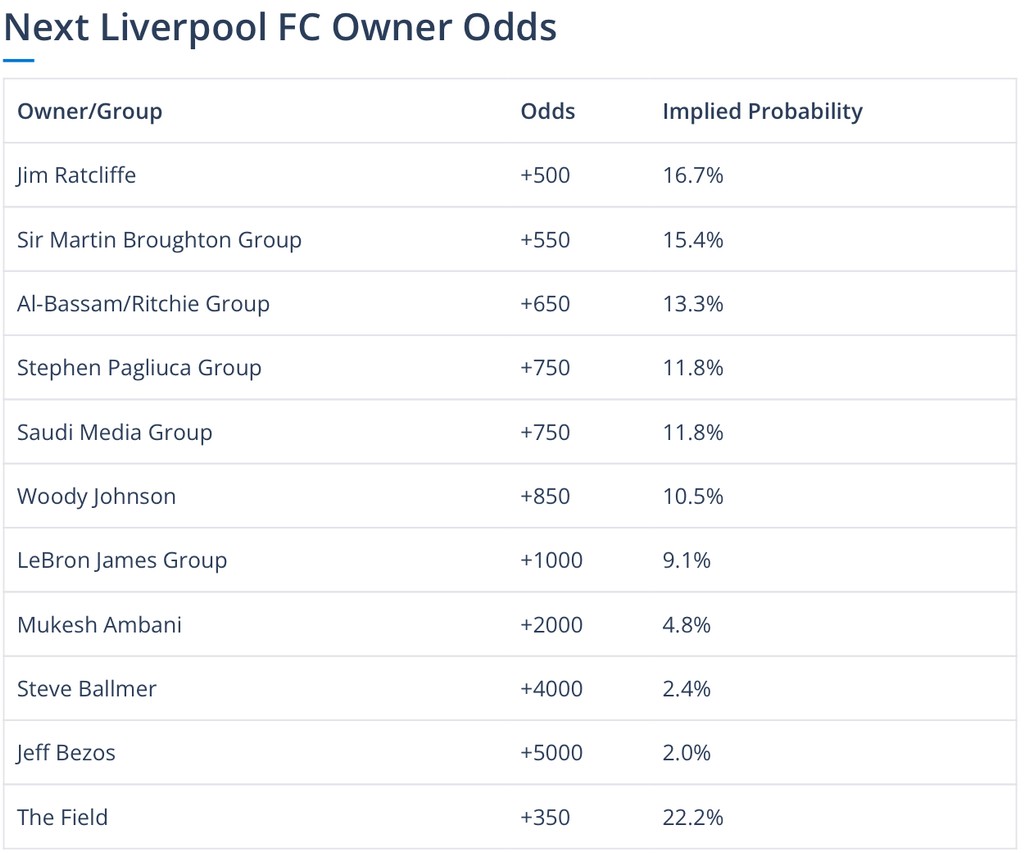Click the "Next Liverpool FC Owner Odds" heading

click(280, 27)
